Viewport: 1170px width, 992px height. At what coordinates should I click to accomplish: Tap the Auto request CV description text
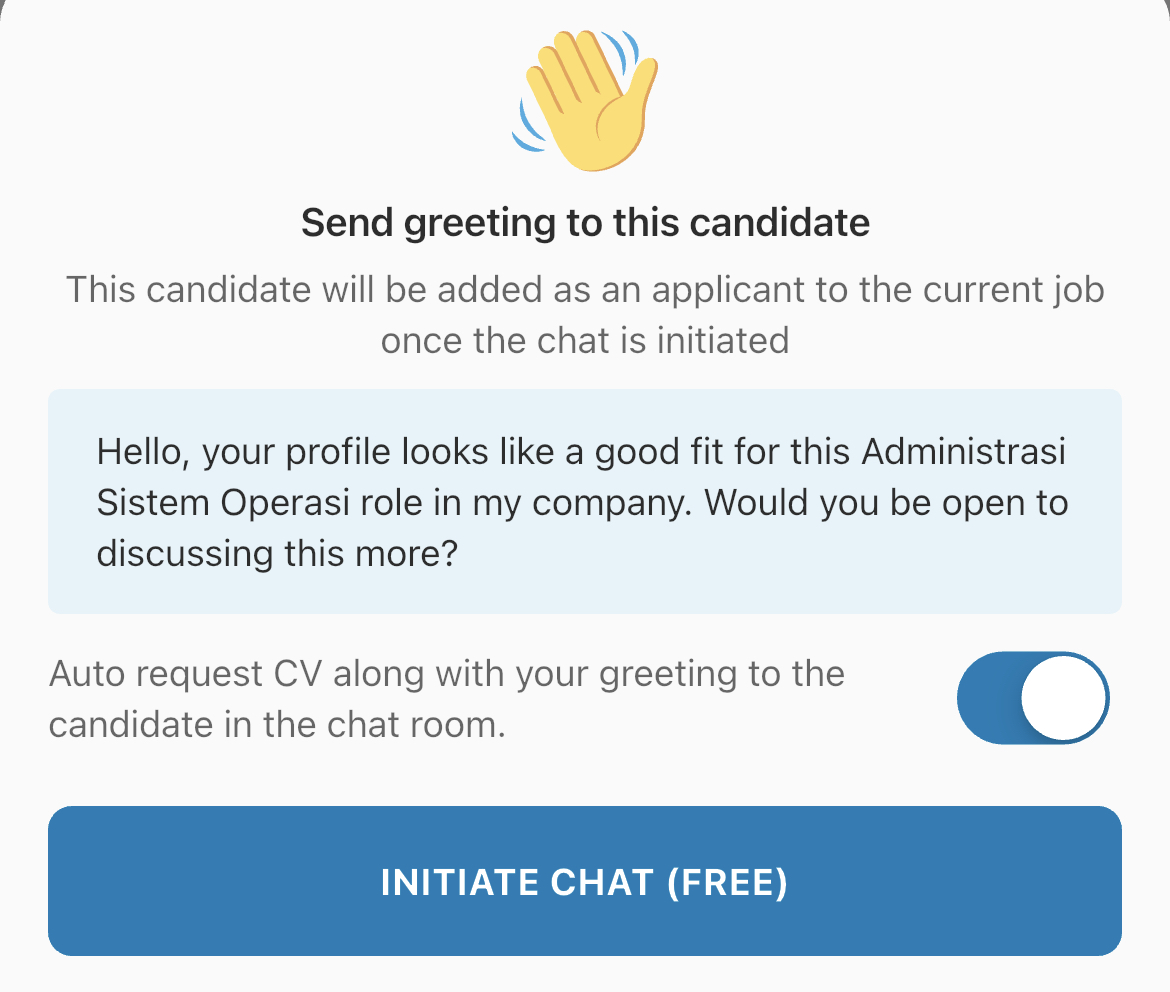(447, 697)
